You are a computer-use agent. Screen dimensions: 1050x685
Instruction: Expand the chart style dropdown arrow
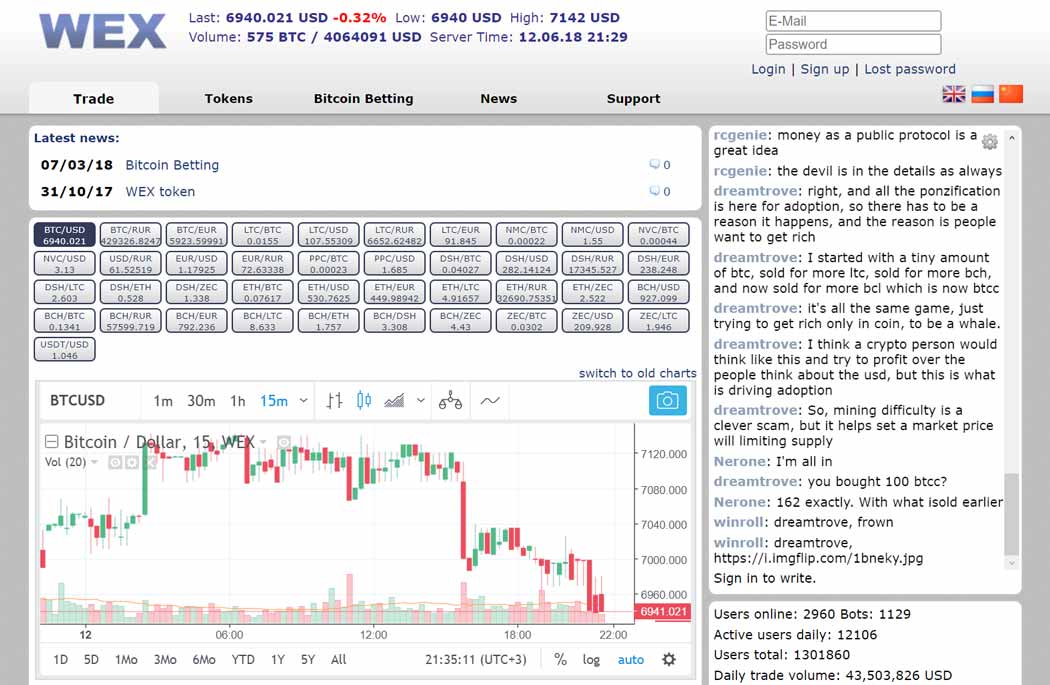(x=421, y=401)
